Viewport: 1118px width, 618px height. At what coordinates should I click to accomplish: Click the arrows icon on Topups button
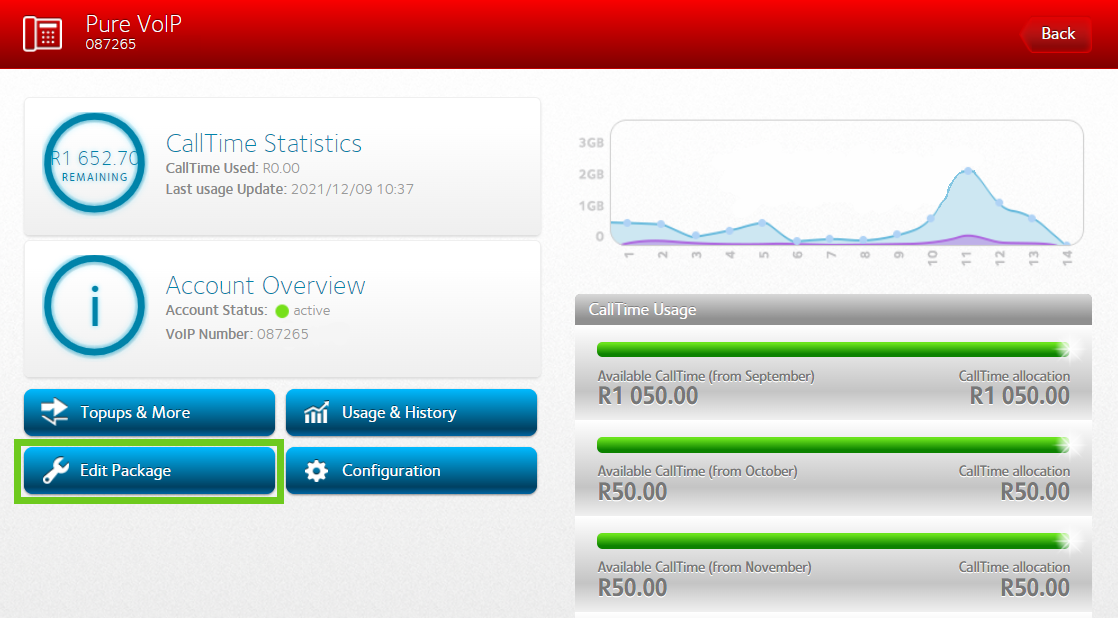(54, 412)
